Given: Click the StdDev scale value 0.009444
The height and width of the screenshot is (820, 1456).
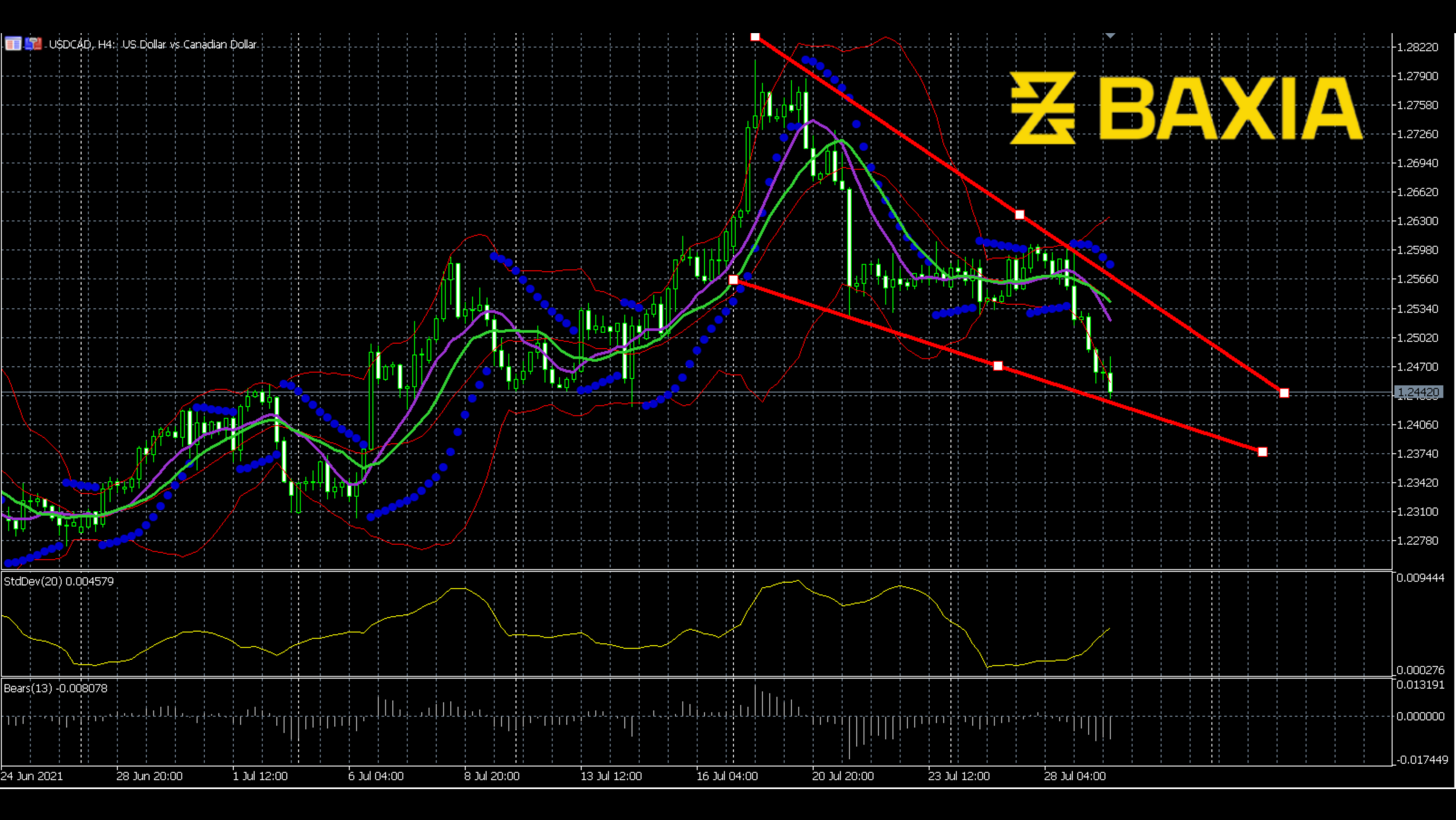Looking at the screenshot, I should point(1420,577).
